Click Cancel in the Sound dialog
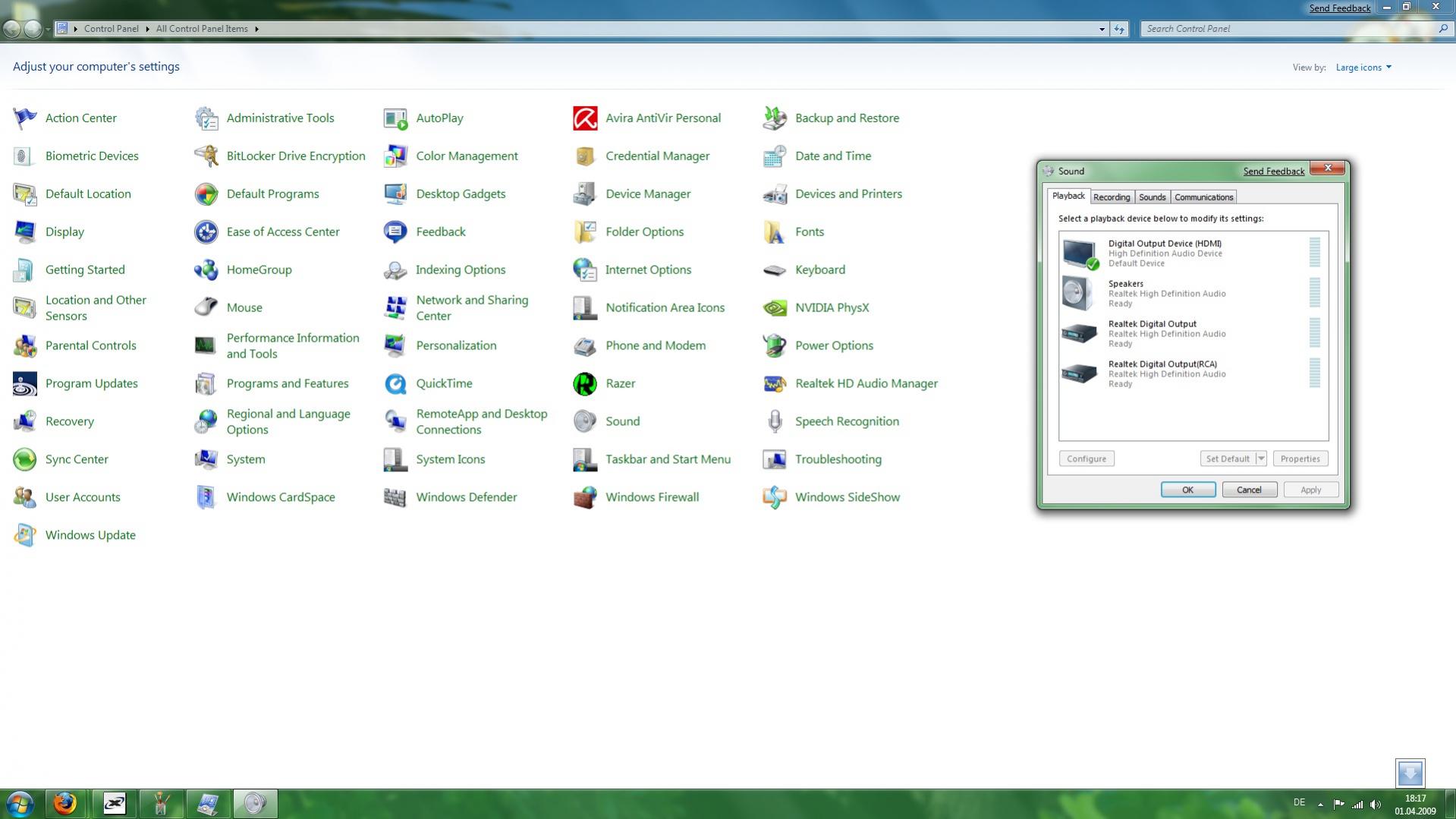 pos(1249,490)
